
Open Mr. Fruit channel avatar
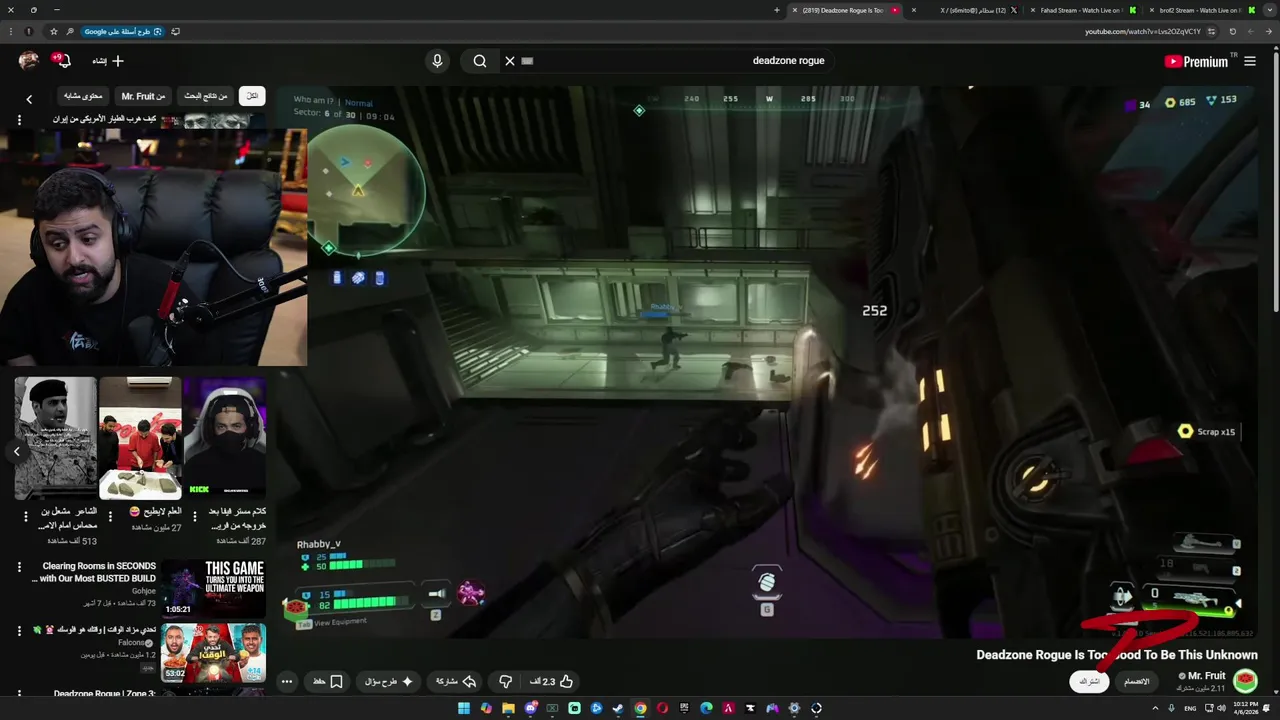tap(1245, 681)
